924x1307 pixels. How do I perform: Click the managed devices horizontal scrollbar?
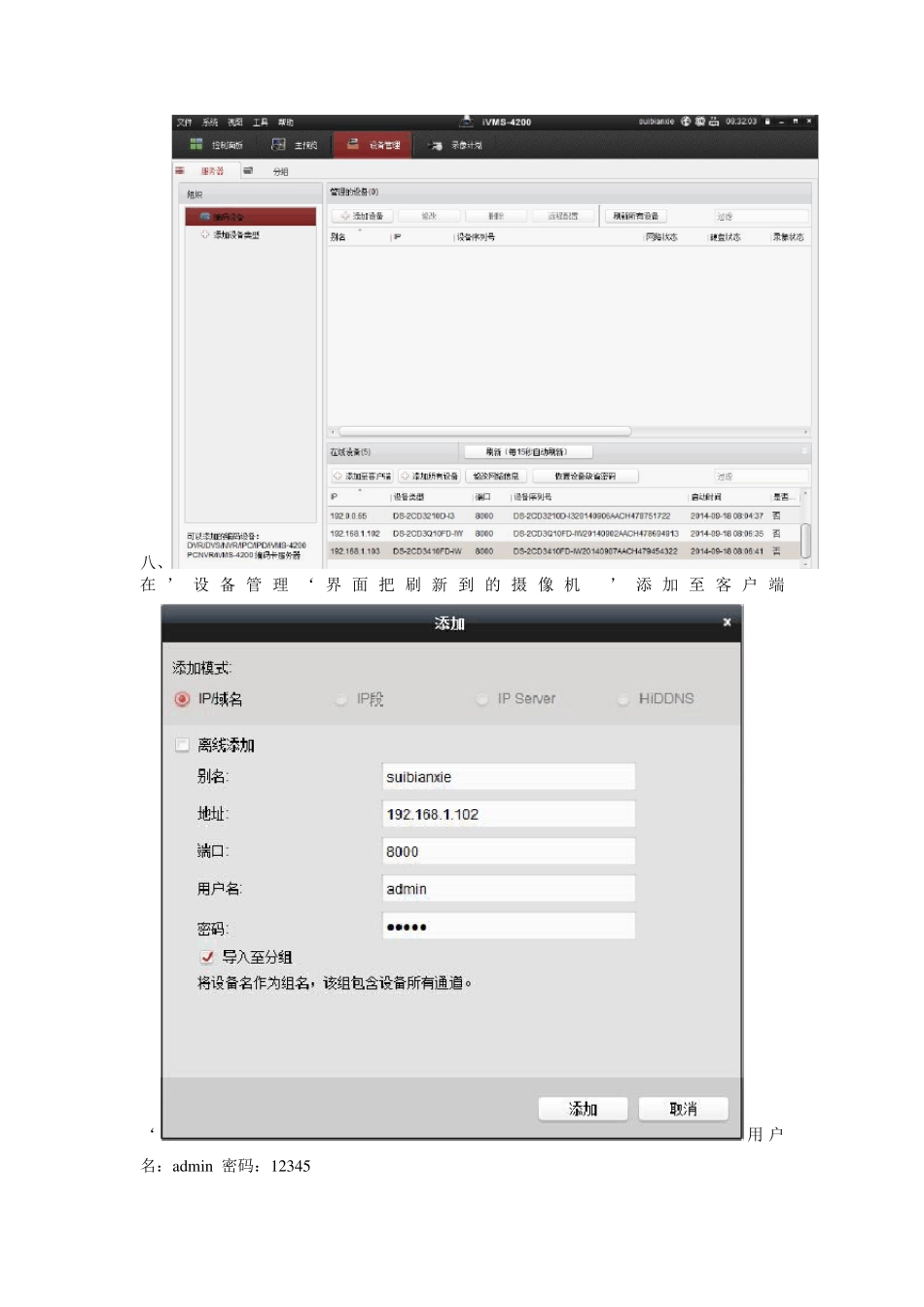[x=484, y=431]
